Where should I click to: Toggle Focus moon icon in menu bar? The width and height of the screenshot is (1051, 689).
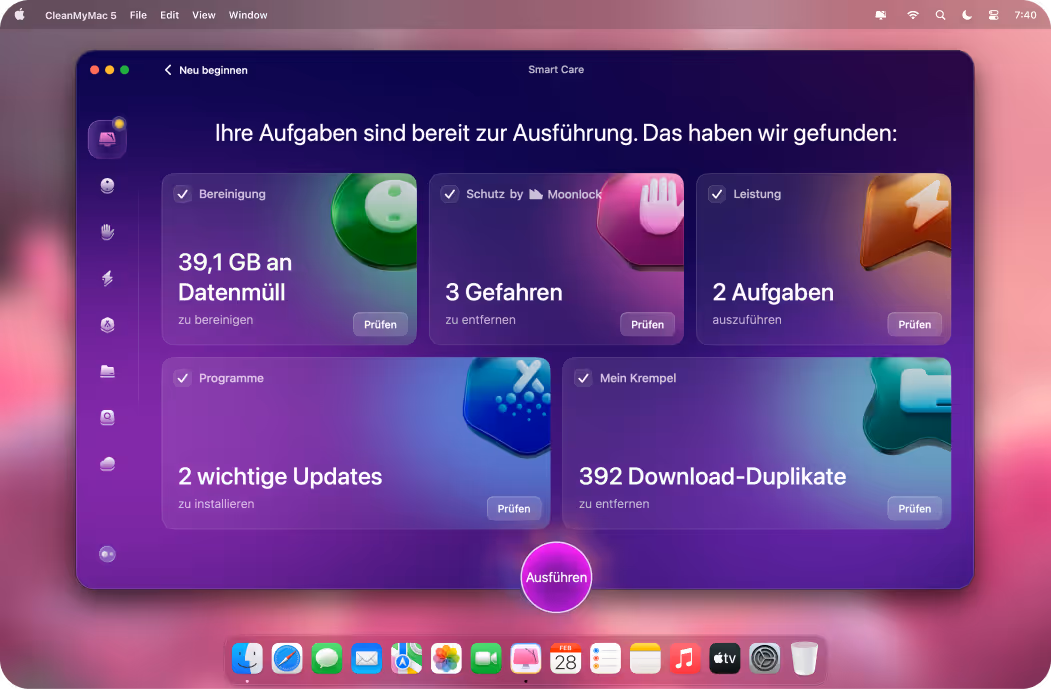(x=967, y=15)
